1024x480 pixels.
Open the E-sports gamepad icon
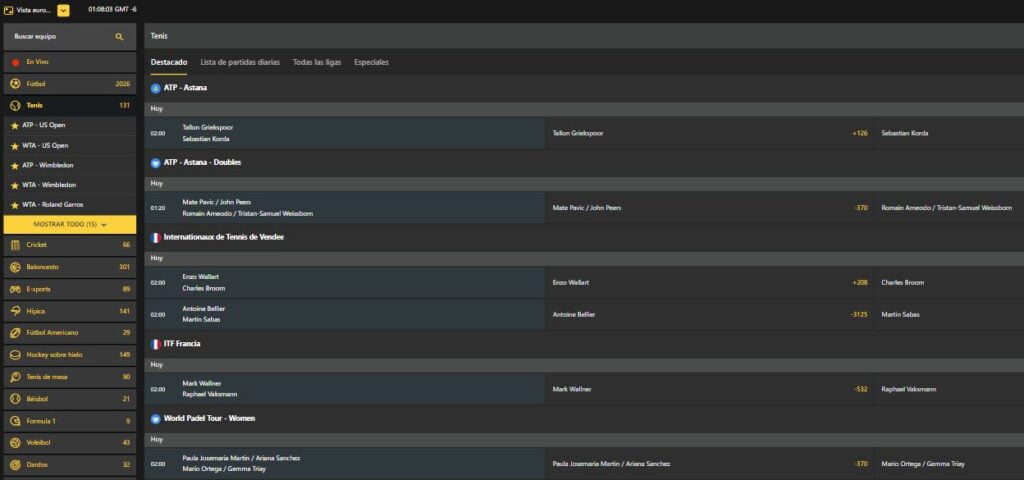tap(15, 289)
